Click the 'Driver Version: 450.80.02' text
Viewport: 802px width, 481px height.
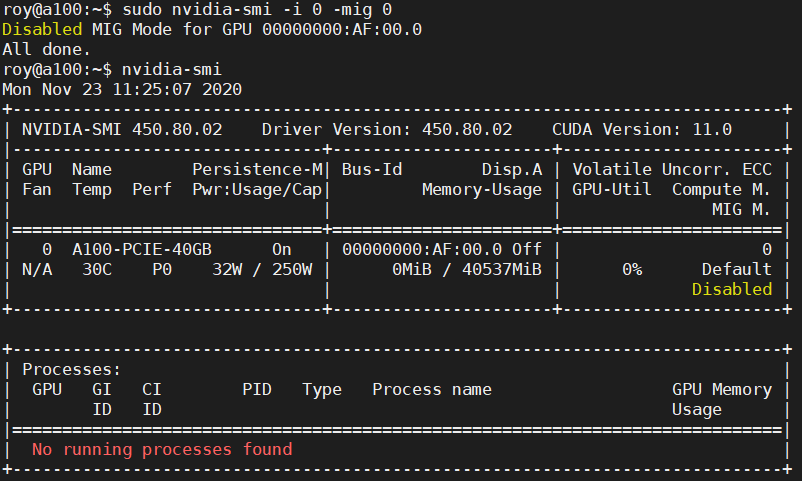[387, 129]
